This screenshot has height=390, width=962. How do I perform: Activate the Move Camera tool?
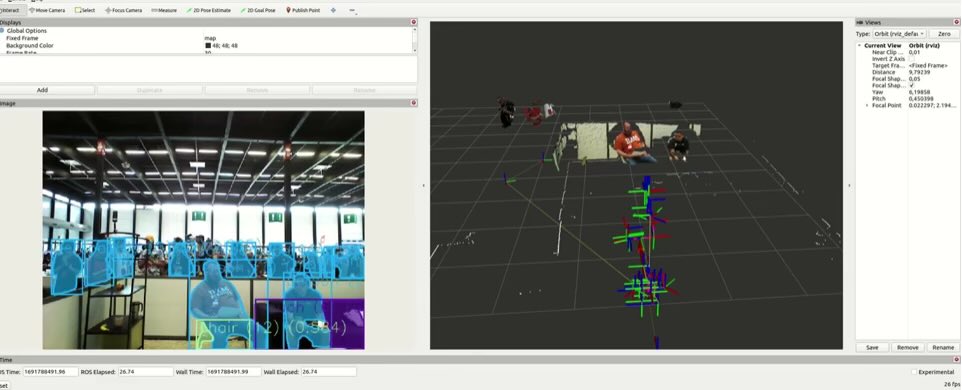(x=47, y=10)
